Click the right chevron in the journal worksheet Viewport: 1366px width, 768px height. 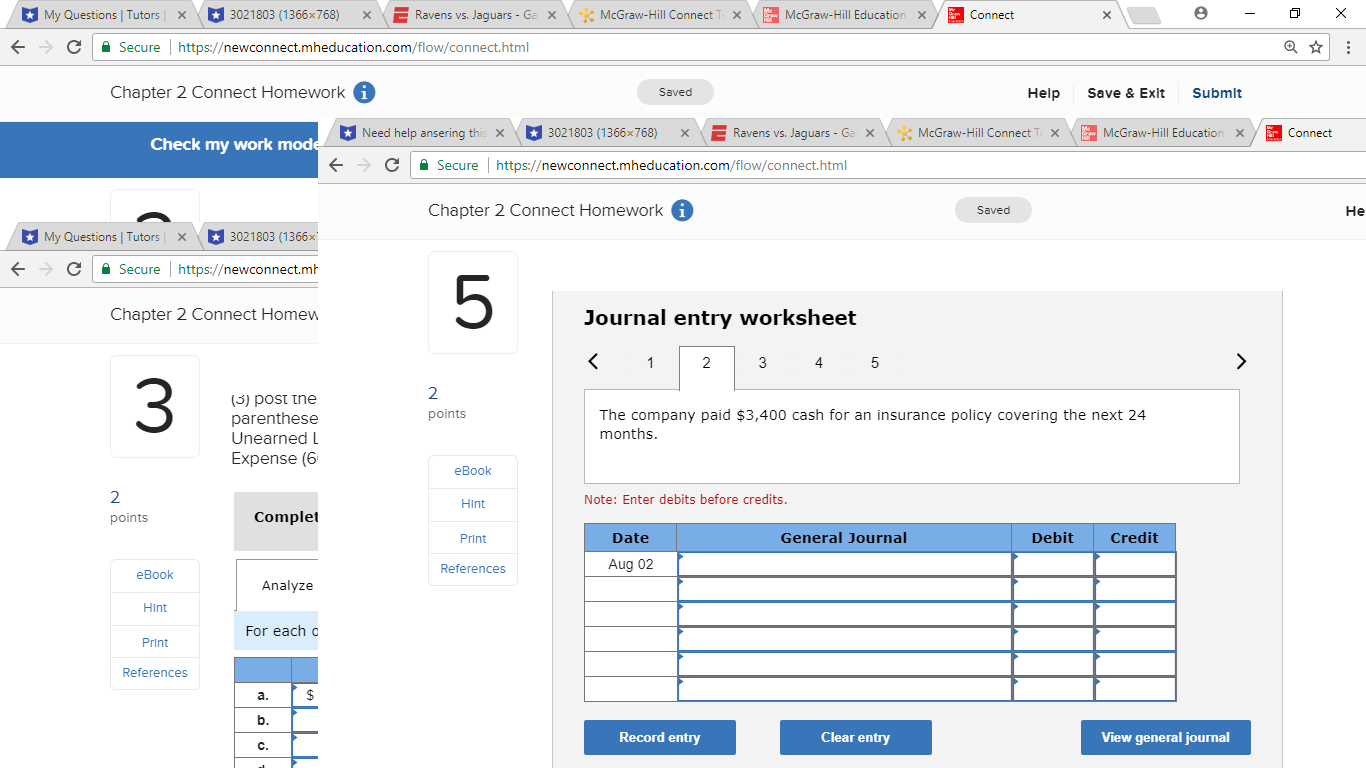click(x=1241, y=361)
